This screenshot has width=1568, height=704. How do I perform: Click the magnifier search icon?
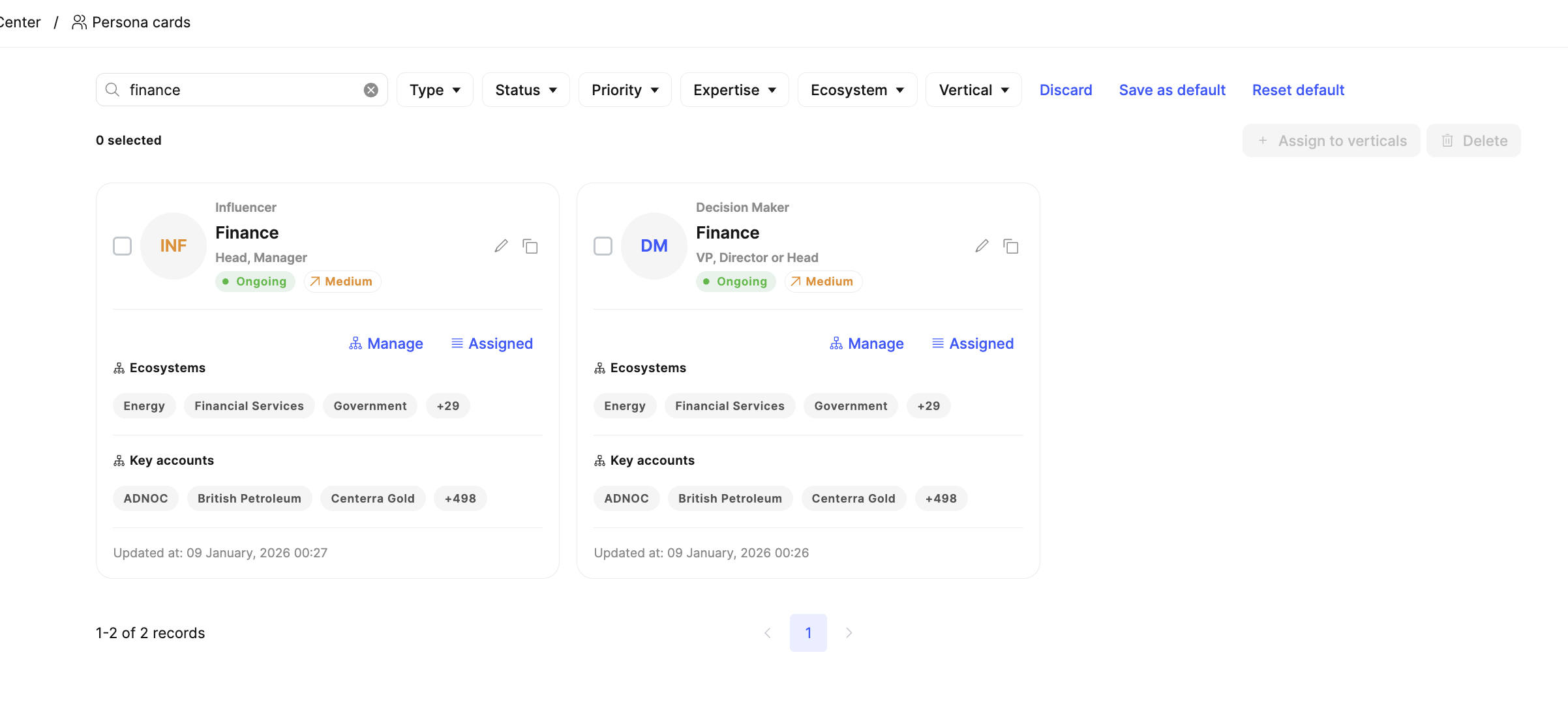click(x=113, y=90)
